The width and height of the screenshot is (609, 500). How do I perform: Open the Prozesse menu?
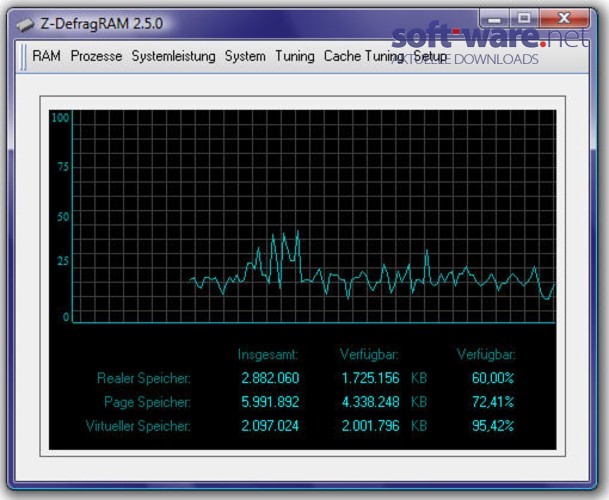96,56
